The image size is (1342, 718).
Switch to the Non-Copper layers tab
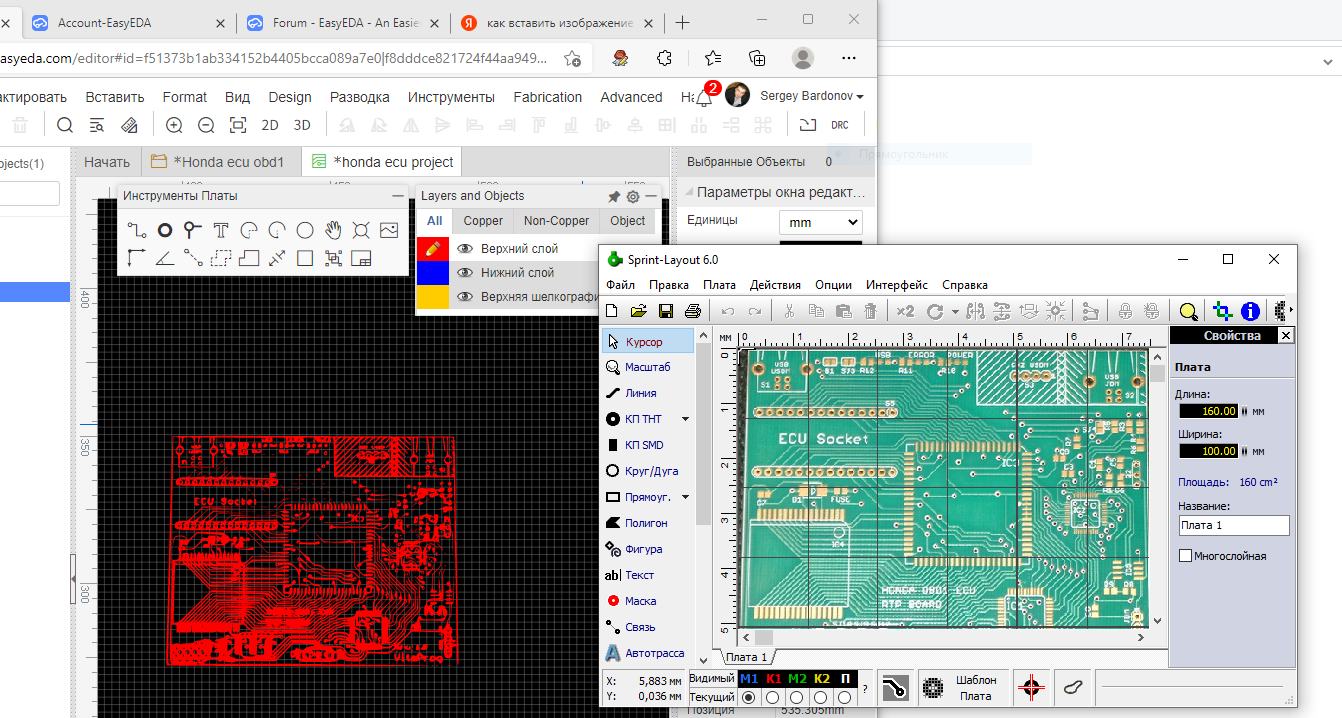point(556,221)
